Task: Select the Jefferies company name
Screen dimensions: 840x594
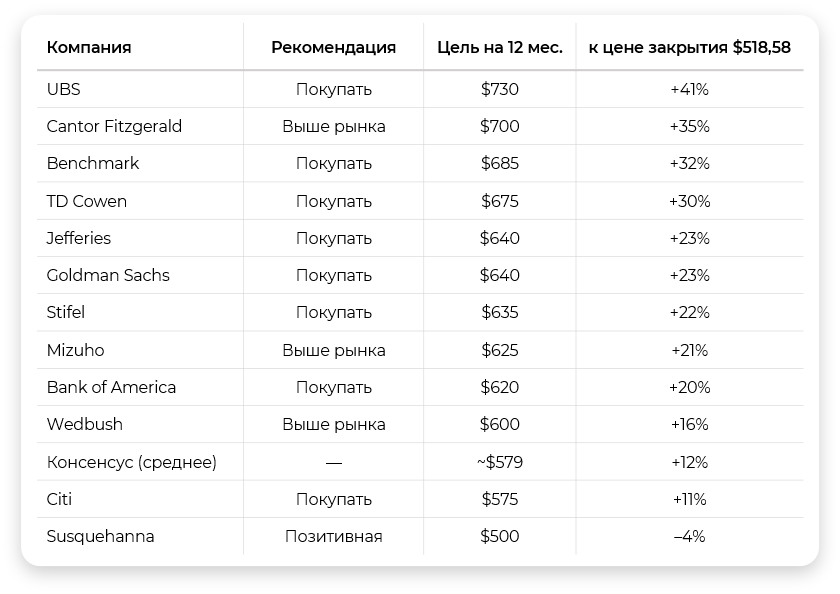Action: tap(79, 238)
